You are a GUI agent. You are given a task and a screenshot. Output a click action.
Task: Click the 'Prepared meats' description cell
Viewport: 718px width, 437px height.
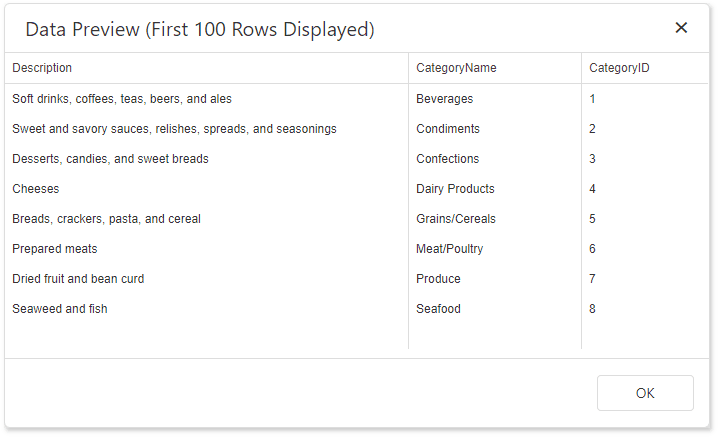point(55,249)
